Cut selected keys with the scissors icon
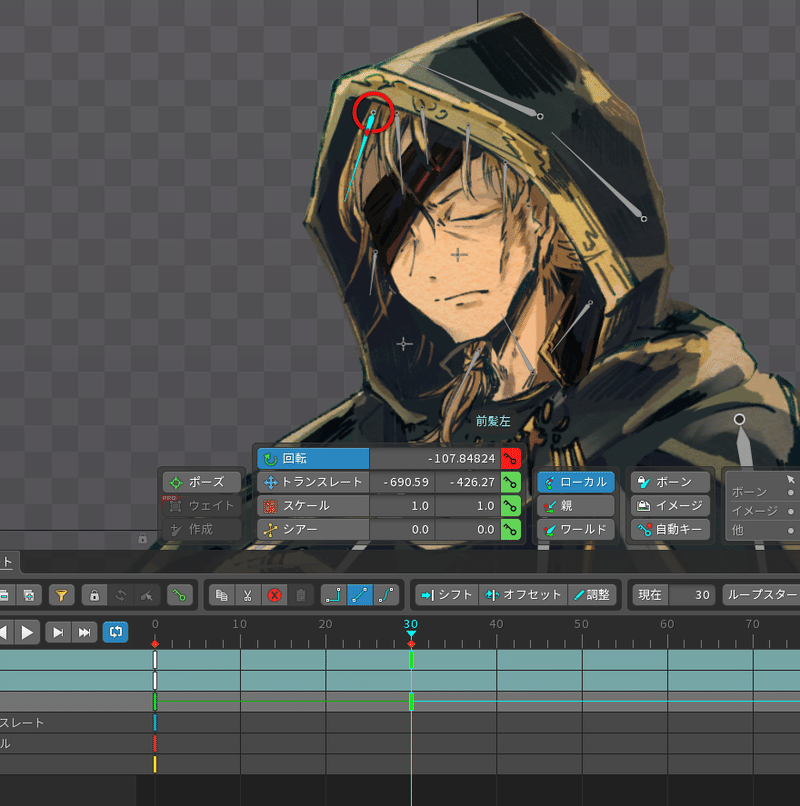Viewport: 800px width, 806px height. click(248, 595)
